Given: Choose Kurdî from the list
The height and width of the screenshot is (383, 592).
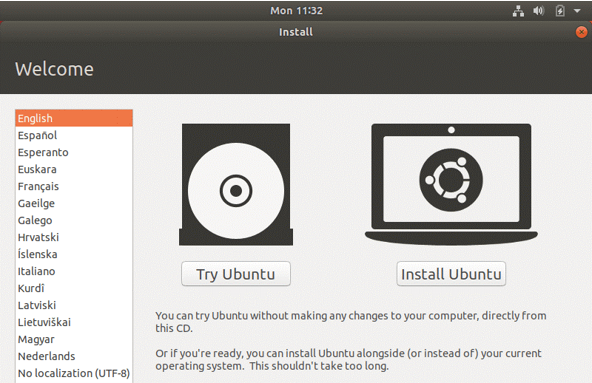Looking at the screenshot, I should point(74,288).
